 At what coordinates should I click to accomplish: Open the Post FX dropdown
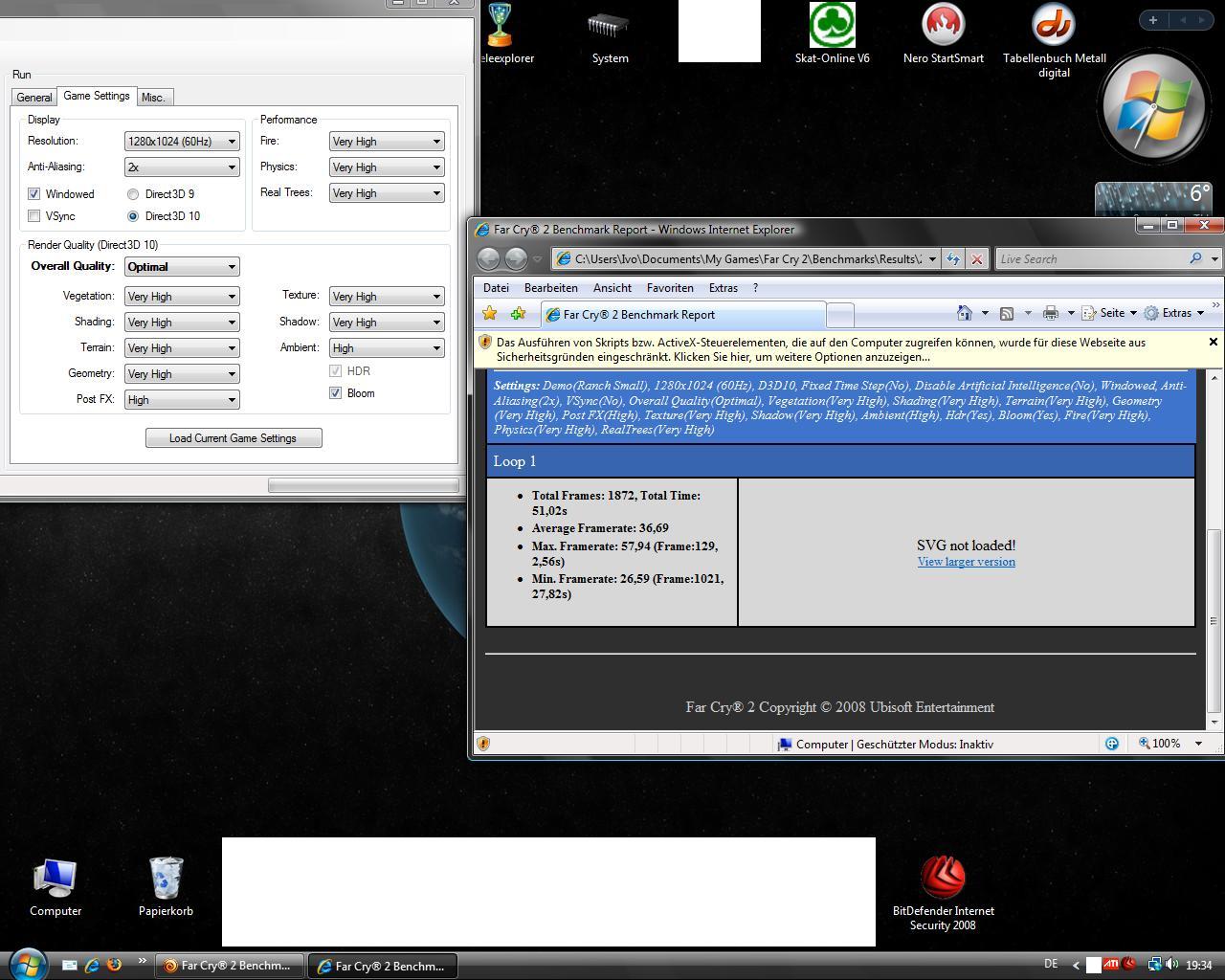coord(182,399)
